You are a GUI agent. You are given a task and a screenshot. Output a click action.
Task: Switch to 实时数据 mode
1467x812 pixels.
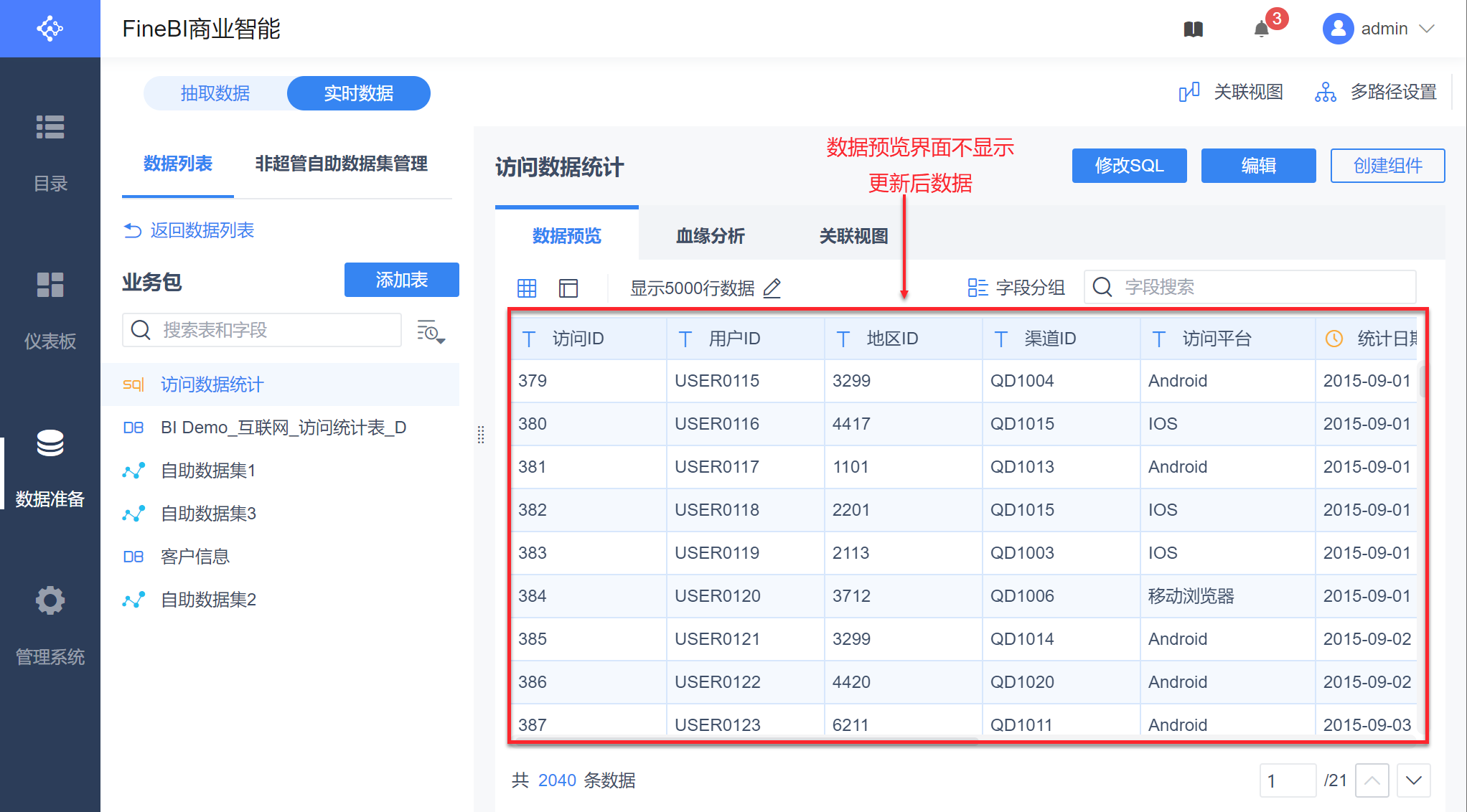[358, 93]
